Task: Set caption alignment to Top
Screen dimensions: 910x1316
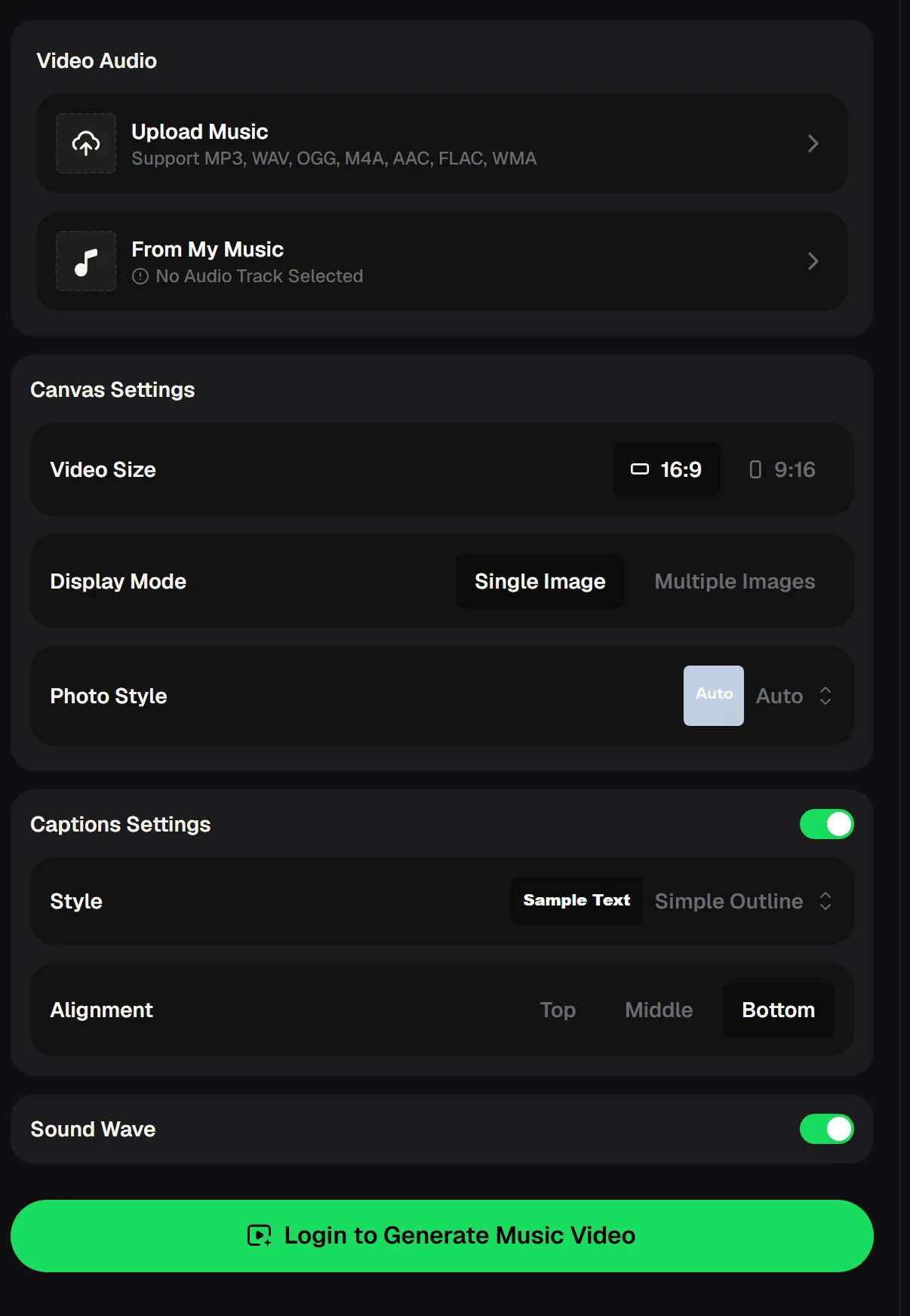Action: 558,1010
